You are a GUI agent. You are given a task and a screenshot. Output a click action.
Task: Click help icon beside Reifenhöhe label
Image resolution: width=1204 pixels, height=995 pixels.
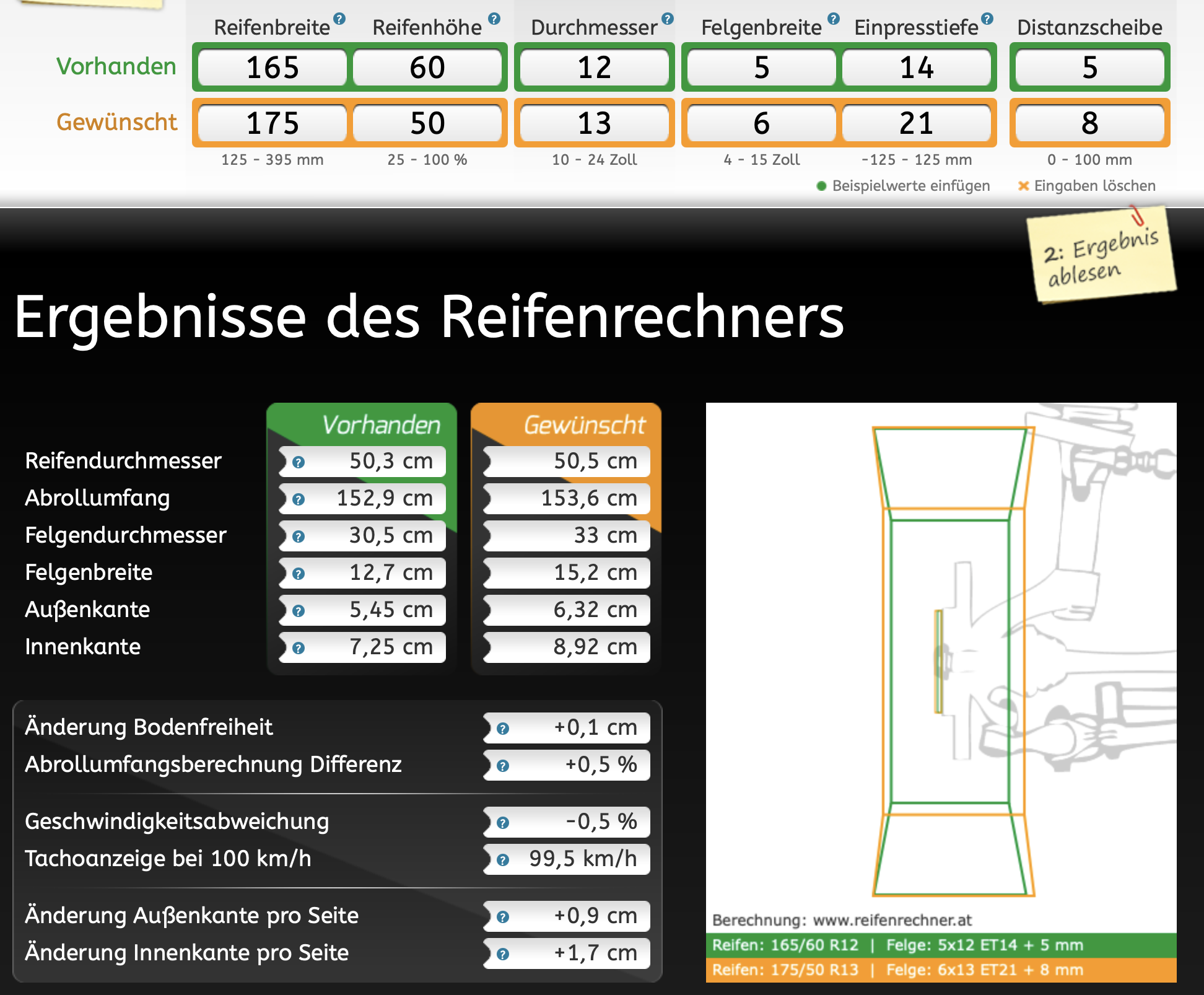(x=494, y=19)
